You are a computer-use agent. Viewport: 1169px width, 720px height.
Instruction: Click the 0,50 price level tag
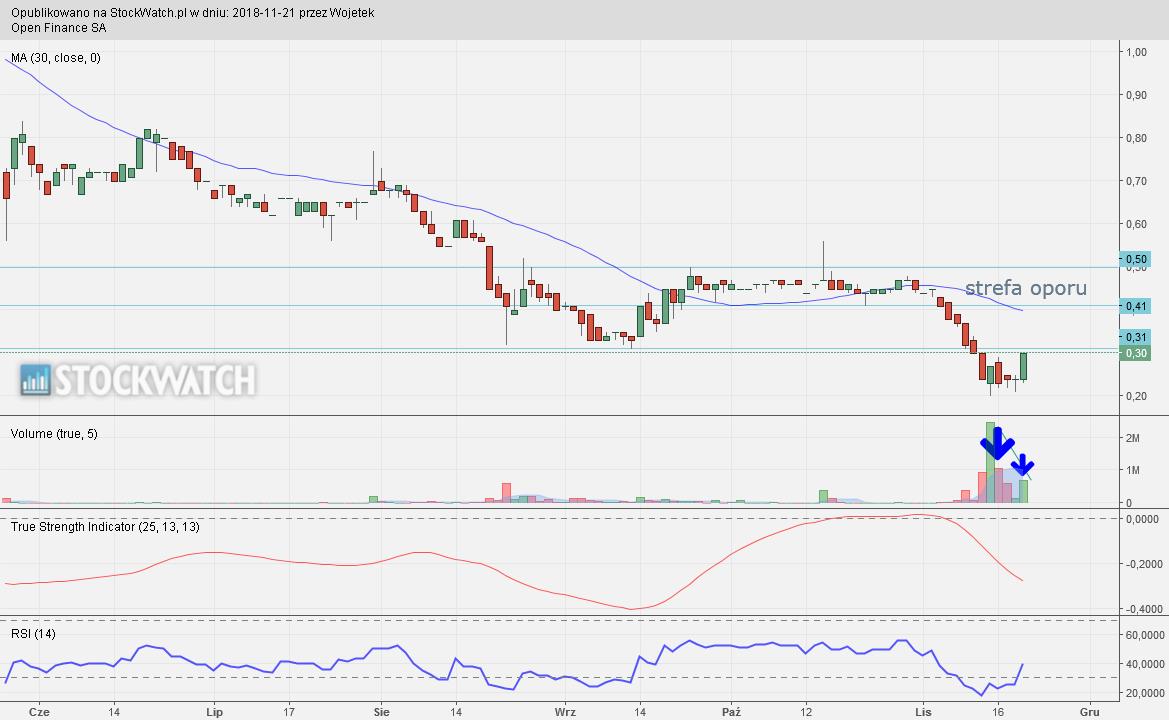[x=1135, y=259]
